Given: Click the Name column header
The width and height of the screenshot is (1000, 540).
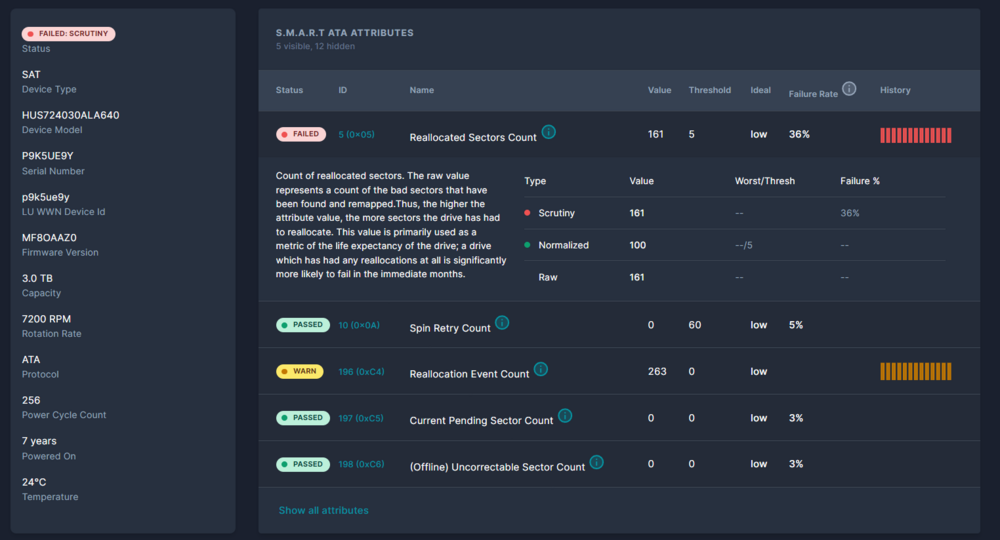Looking at the screenshot, I should coord(422,90).
